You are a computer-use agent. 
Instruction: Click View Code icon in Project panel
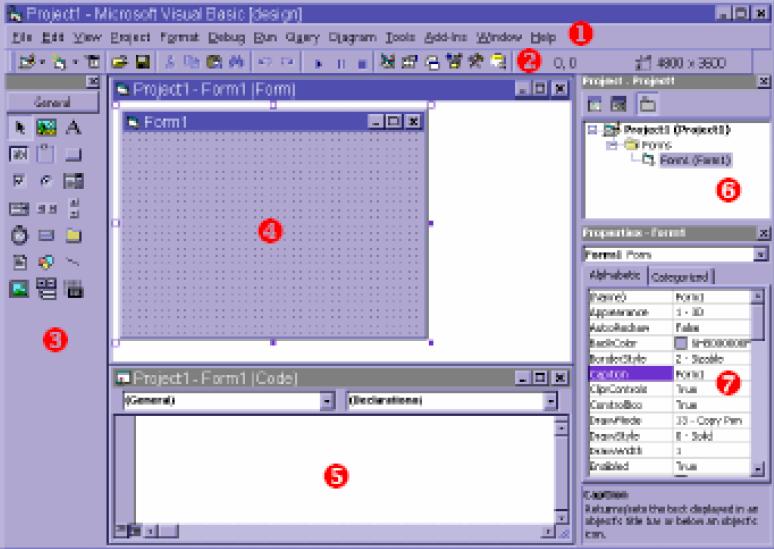(x=595, y=104)
